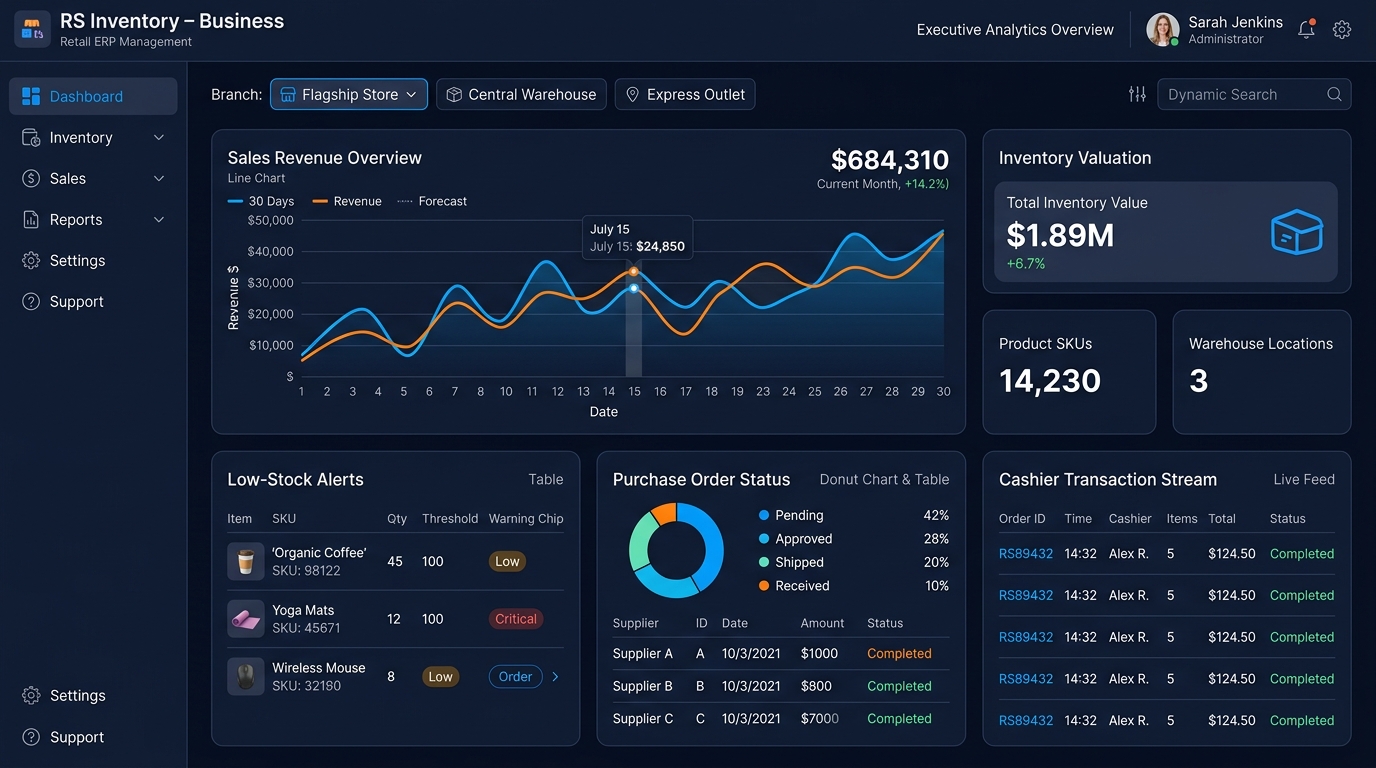Toggle the 30 Days legend series
This screenshot has height=768, width=1376.
click(x=261, y=201)
